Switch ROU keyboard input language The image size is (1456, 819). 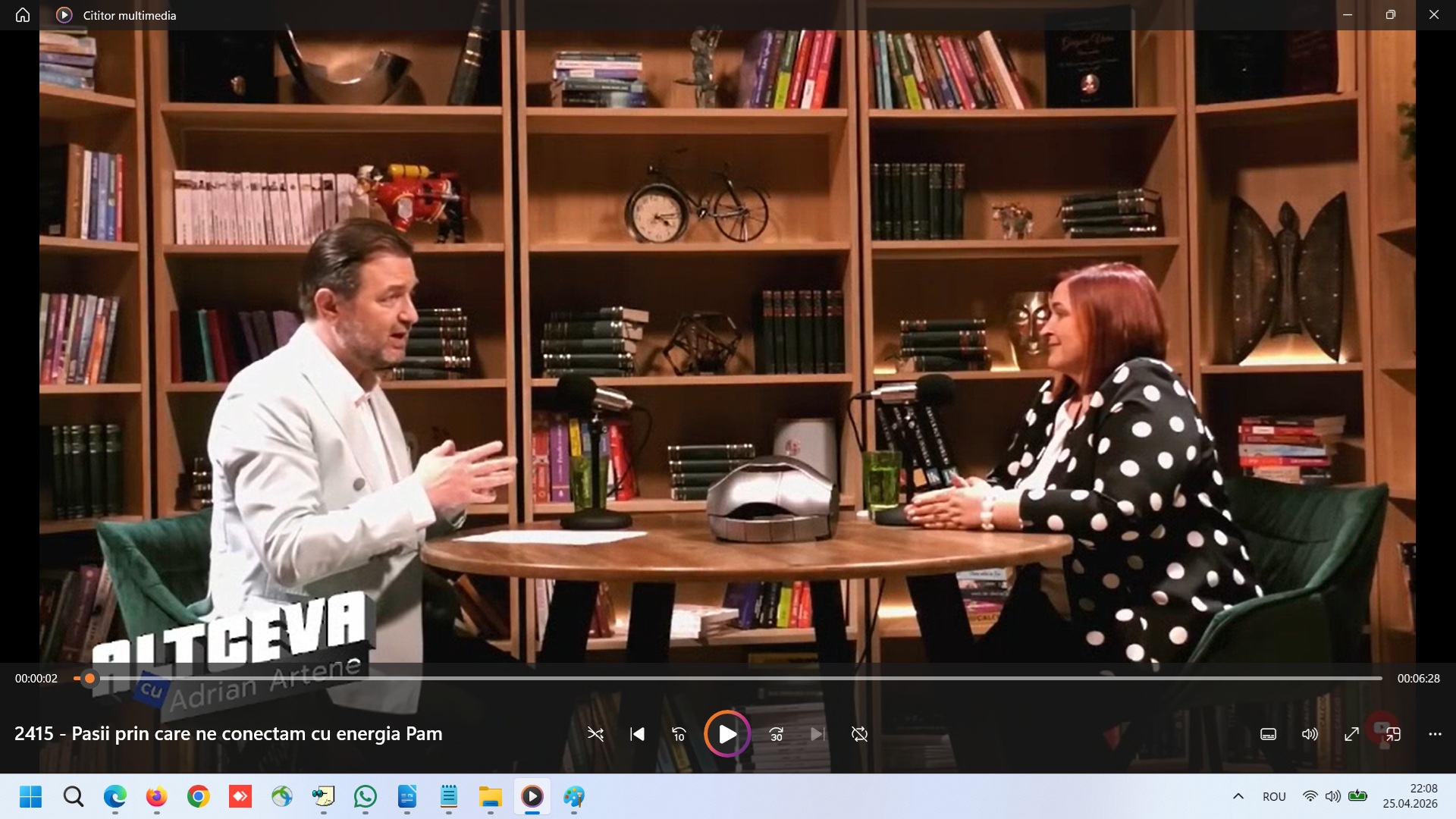pyautogui.click(x=1274, y=796)
